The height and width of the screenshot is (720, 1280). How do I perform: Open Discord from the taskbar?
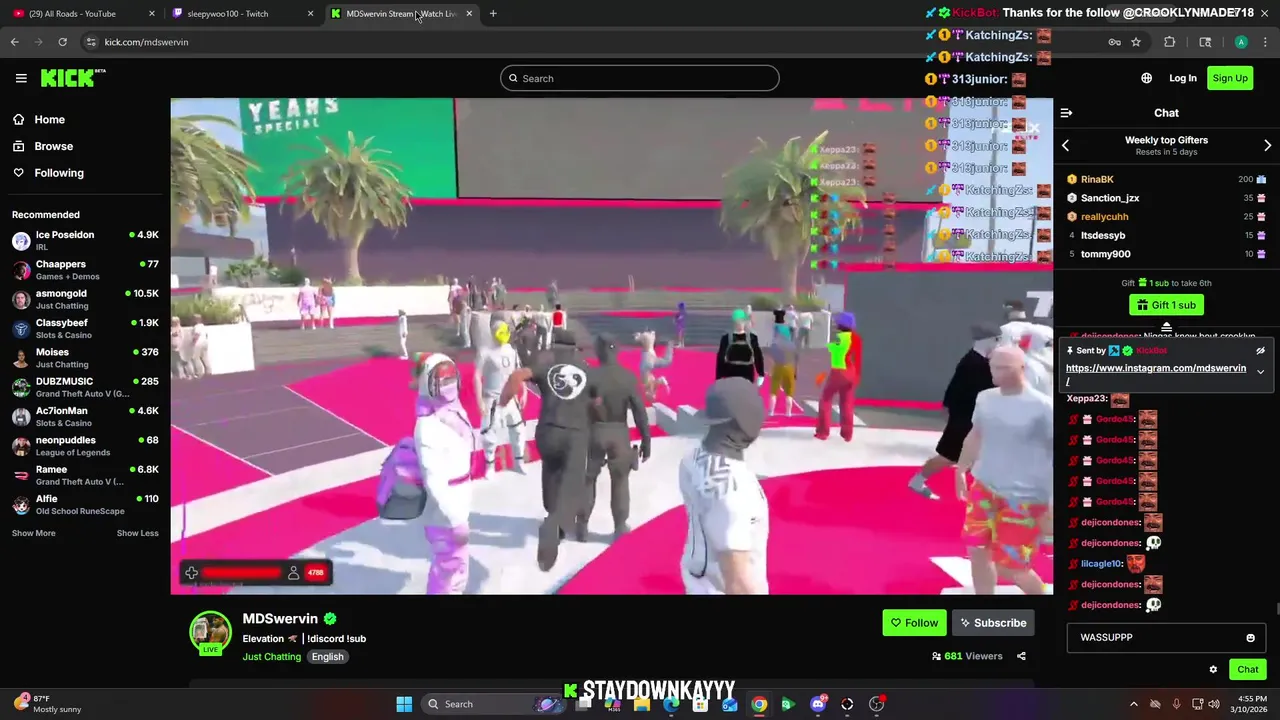[818, 704]
